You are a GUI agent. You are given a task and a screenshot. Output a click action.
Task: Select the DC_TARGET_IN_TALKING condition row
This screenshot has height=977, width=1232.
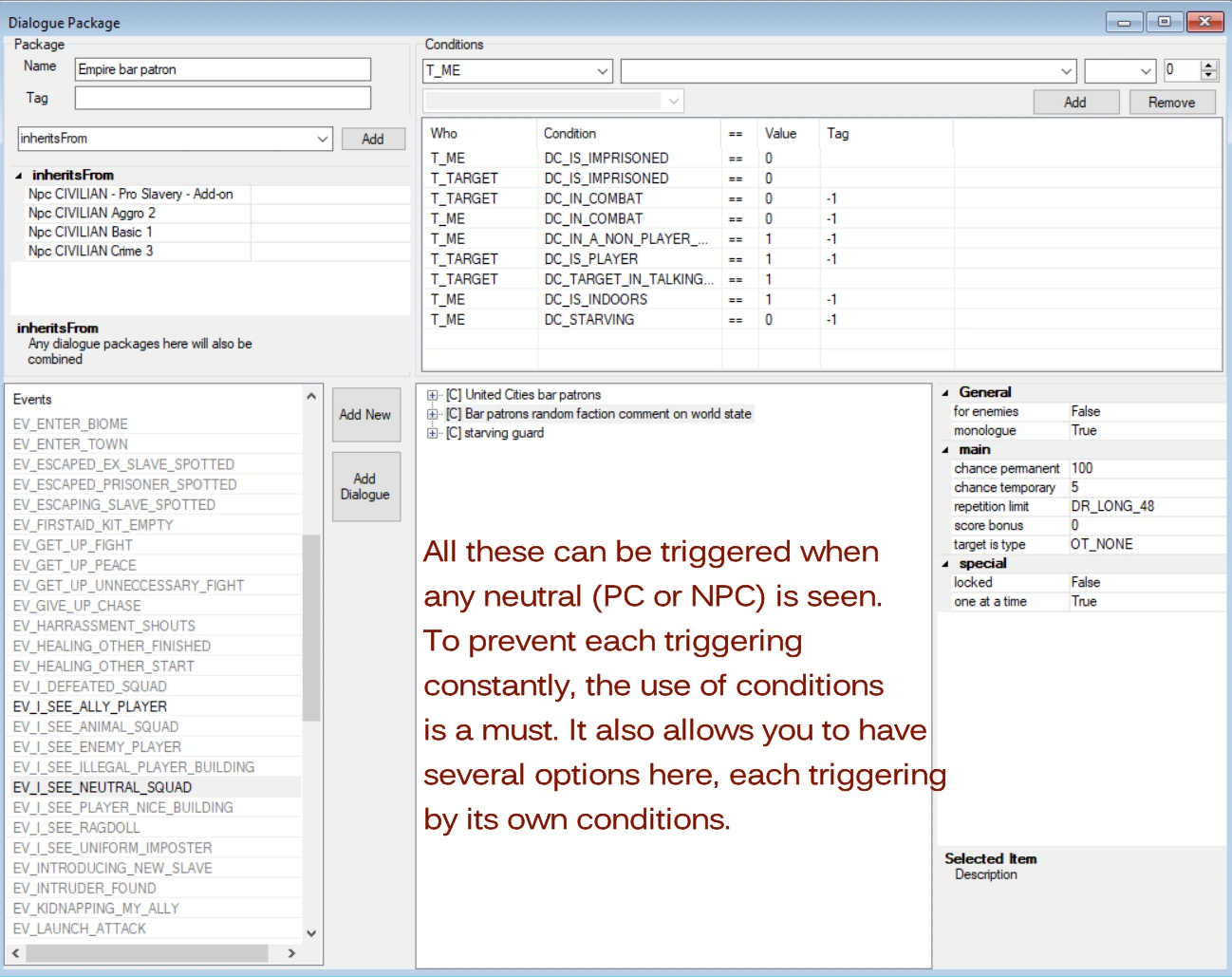pos(822,279)
